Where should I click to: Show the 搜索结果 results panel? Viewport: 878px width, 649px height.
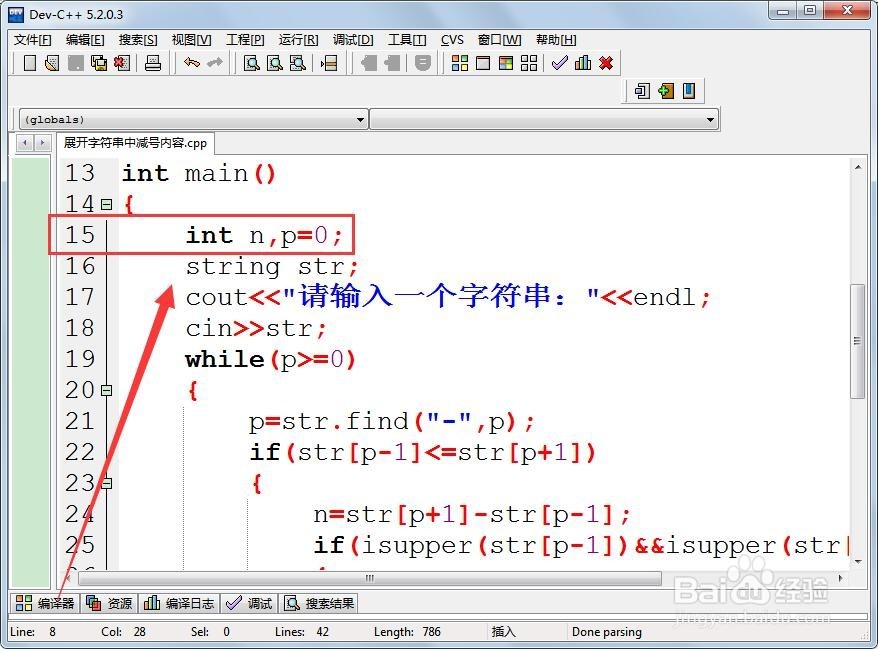(319, 603)
